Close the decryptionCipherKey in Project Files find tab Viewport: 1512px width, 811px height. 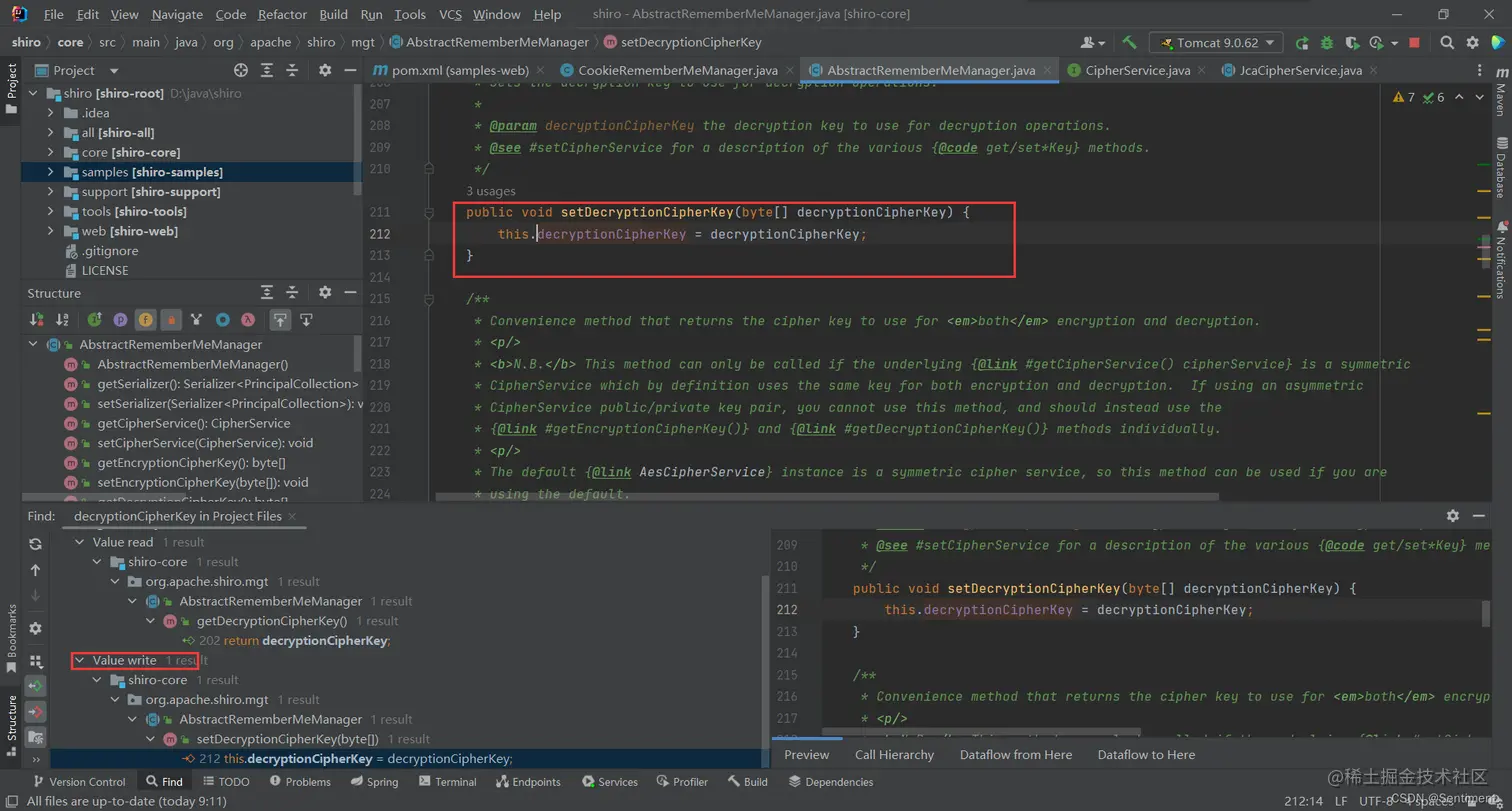292,516
